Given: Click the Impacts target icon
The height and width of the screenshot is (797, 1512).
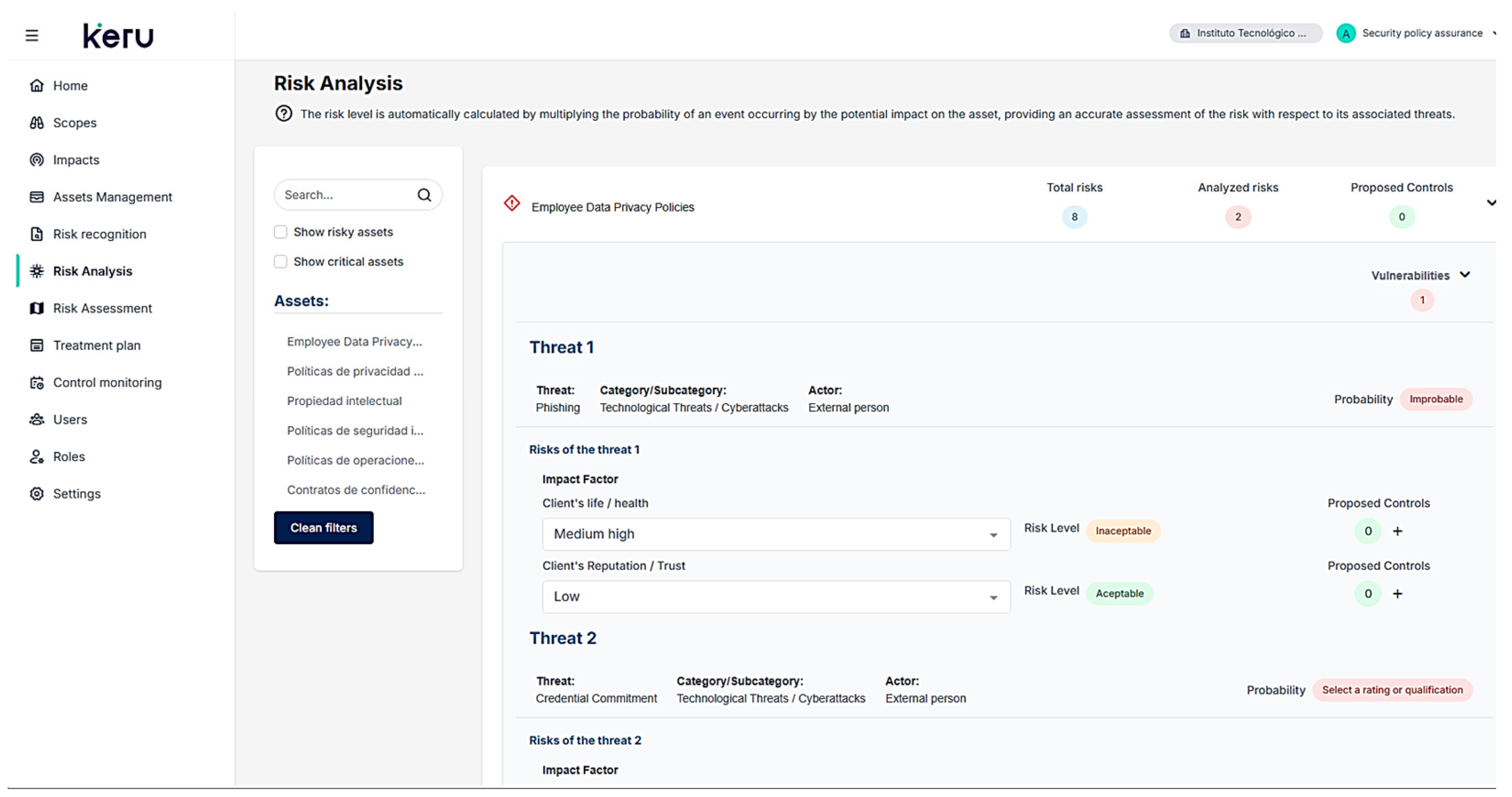Looking at the screenshot, I should 37,160.
